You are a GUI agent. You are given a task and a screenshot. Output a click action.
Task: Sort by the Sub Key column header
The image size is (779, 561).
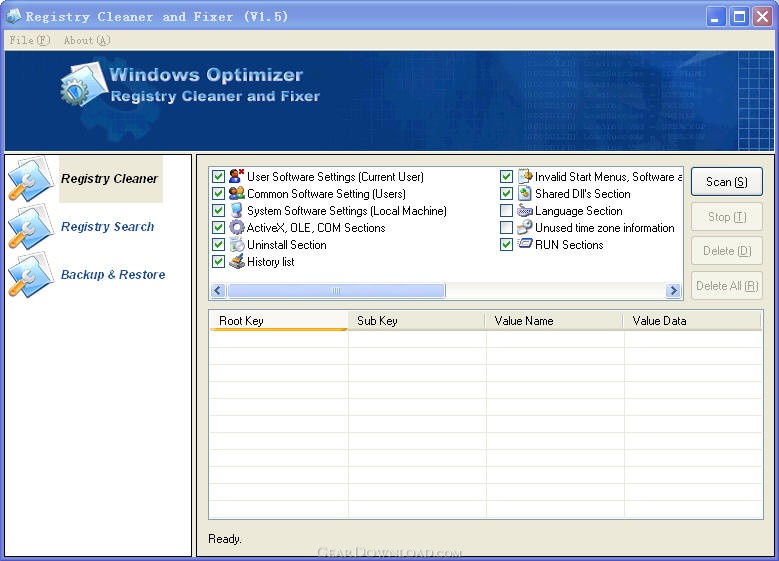[x=416, y=321]
